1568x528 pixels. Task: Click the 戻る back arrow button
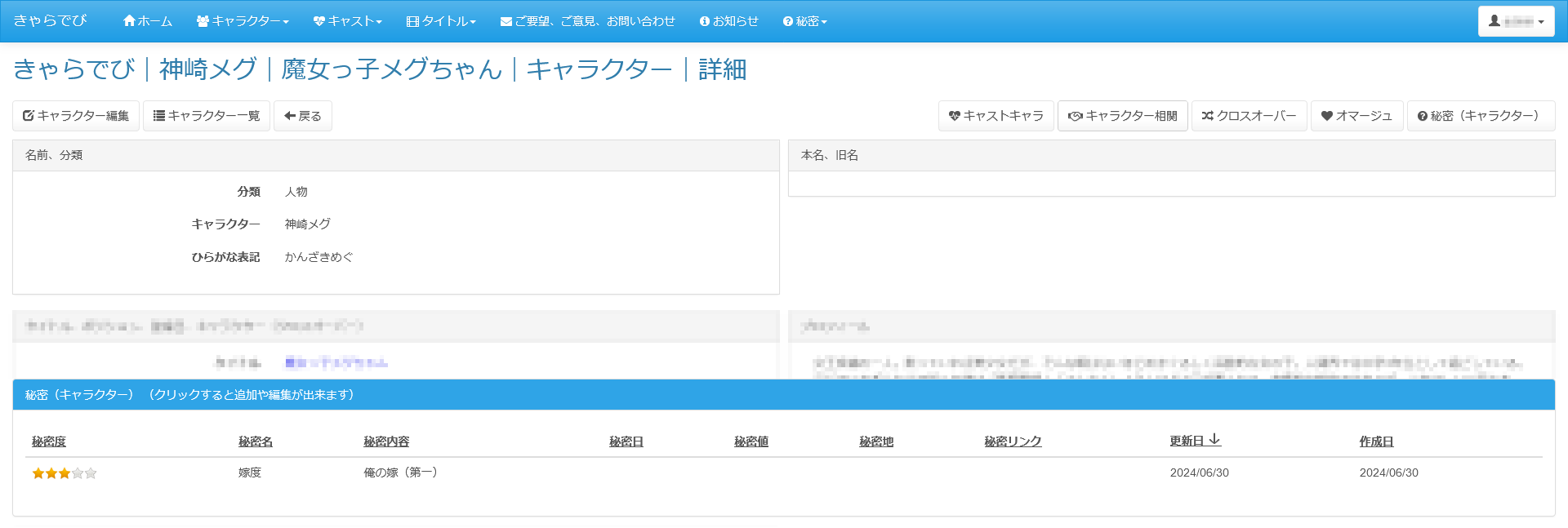pyautogui.click(x=302, y=116)
